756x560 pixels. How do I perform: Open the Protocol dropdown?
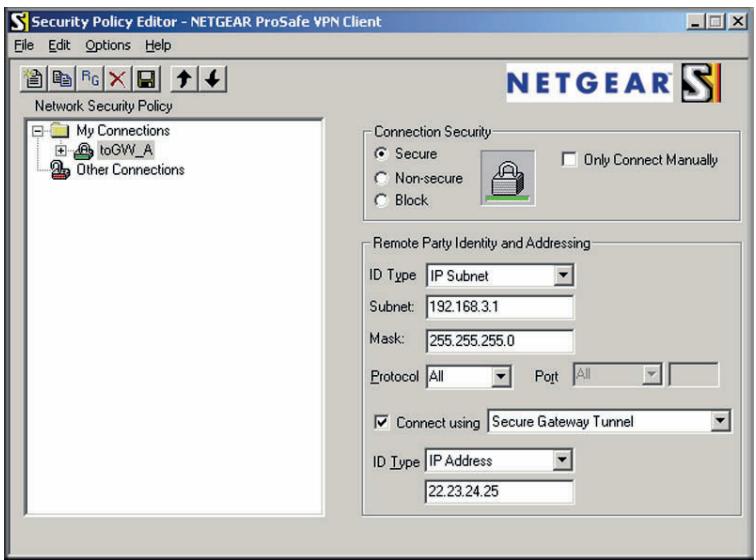[500, 376]
